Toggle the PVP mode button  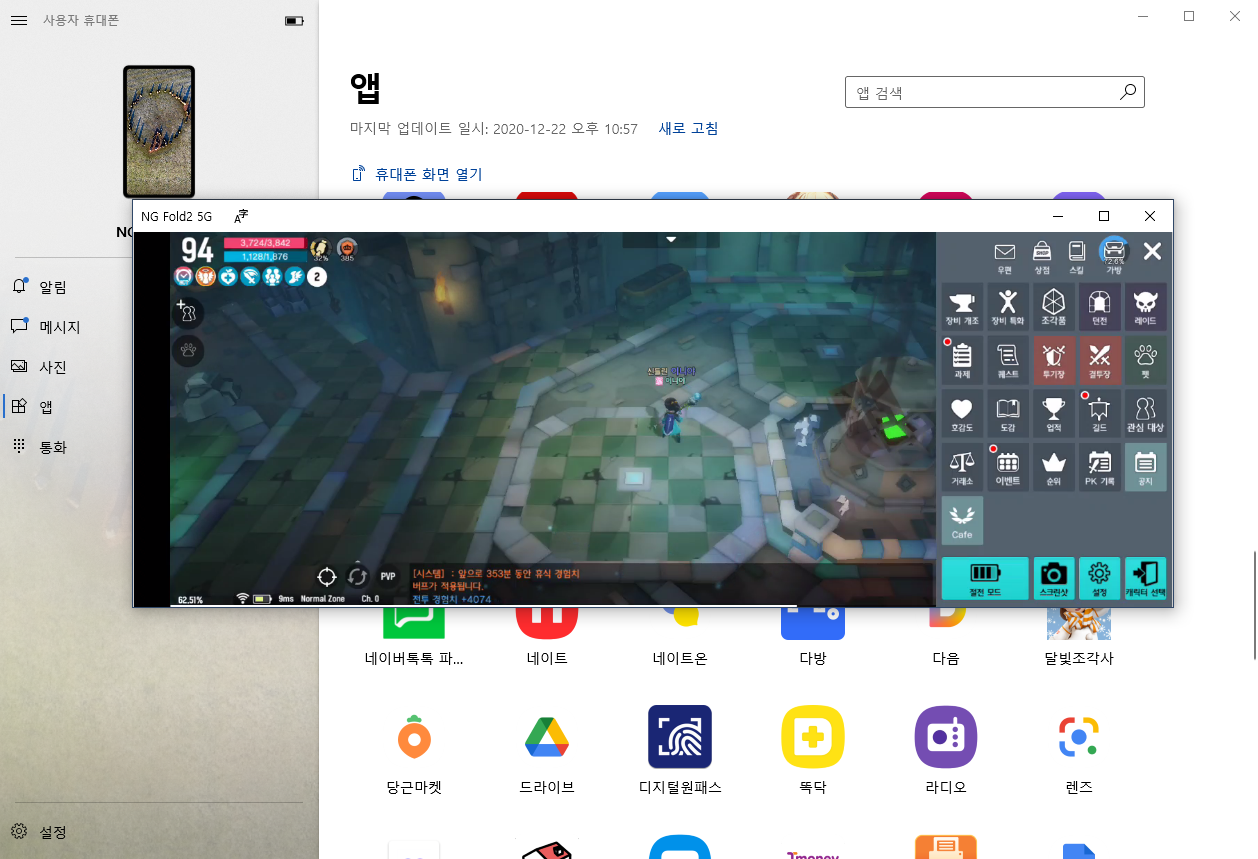[x=388, y=577]
